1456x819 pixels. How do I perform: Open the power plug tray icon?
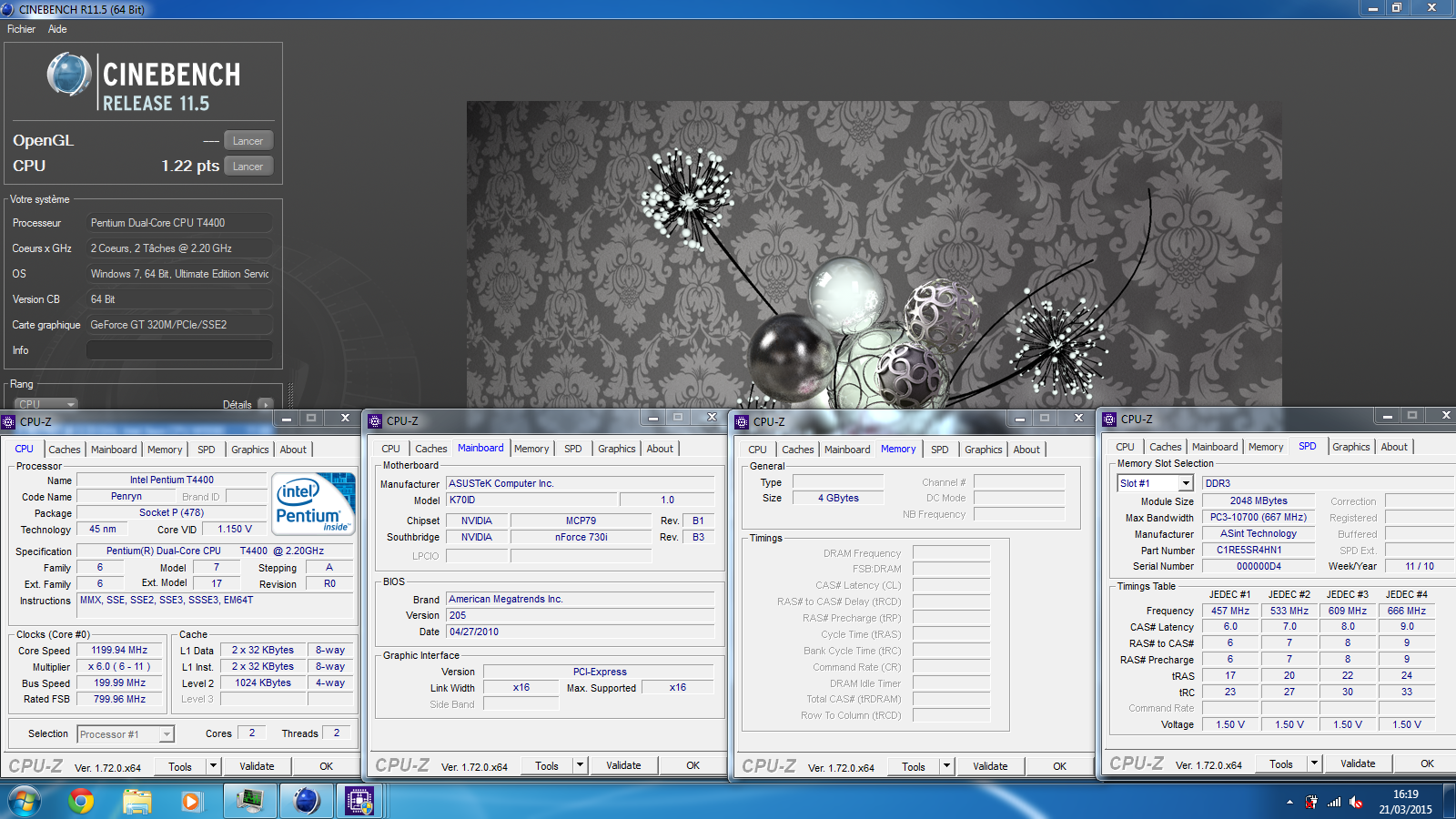(x=1311, y=802)
